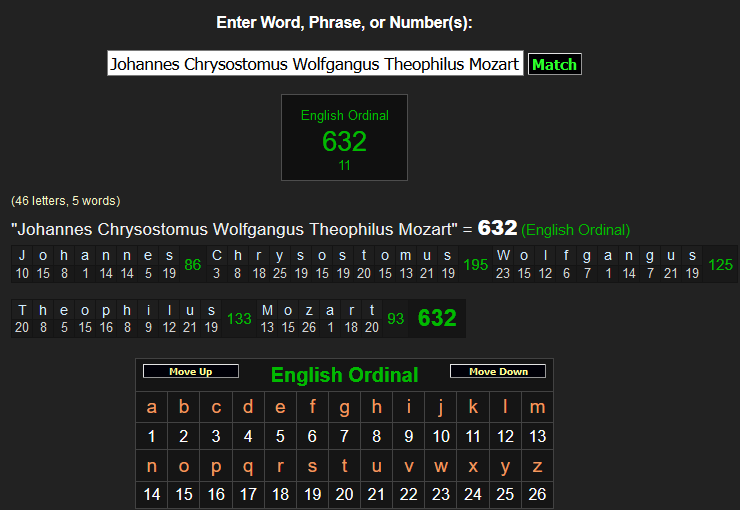Viewport: 740px width, 510px height.
Task: Click the word sum 93 for Mozart
Action: 395,319
